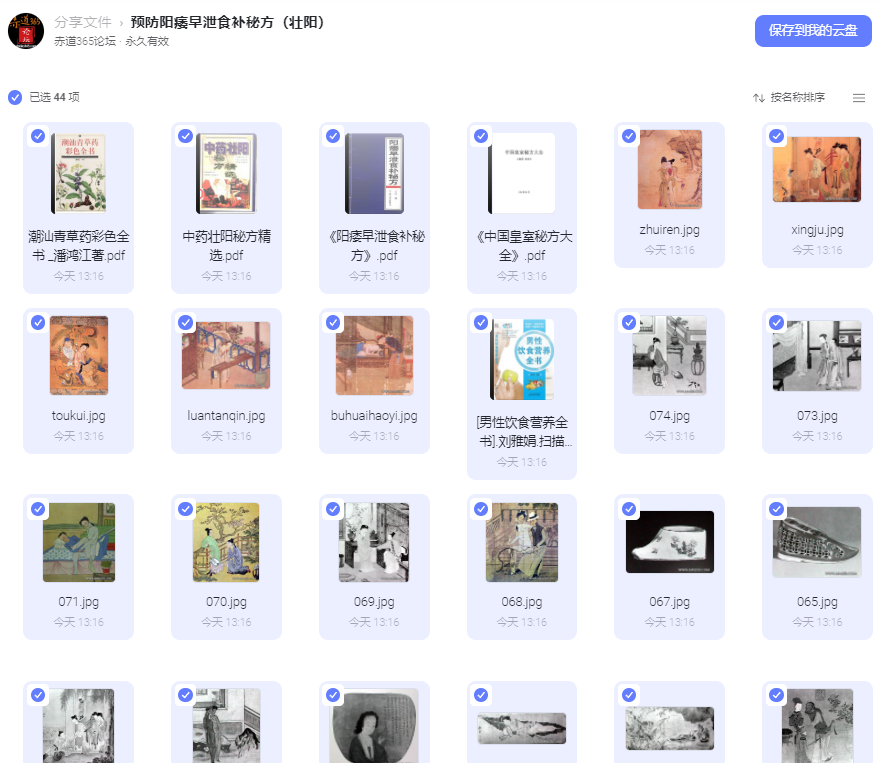The height and width of the screenshot is (763, 877).
Task: Open the 按名称排序 sort dropdown
Action: tap(789, 97)
